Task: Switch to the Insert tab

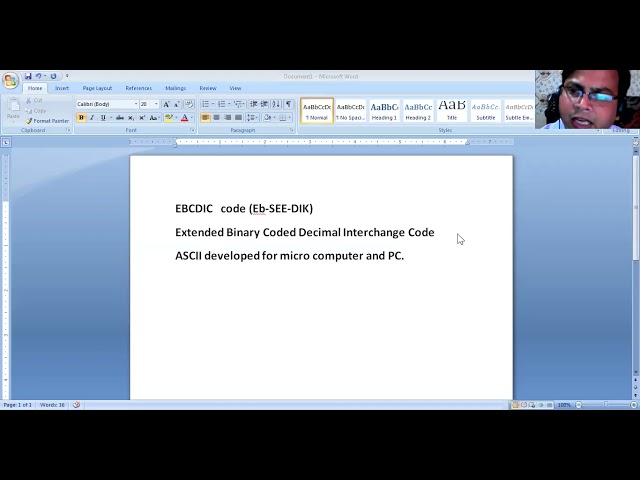Action: click(x=62, y=88)
